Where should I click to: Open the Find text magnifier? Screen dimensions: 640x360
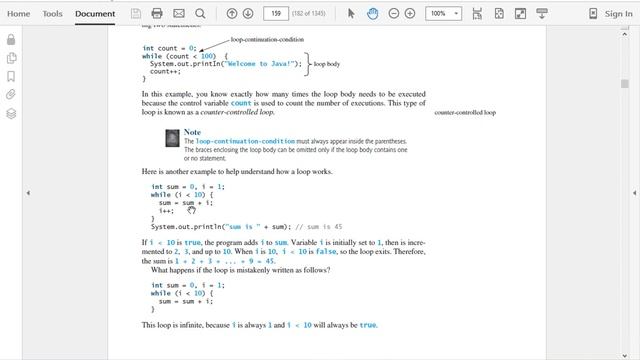[200, 13]
